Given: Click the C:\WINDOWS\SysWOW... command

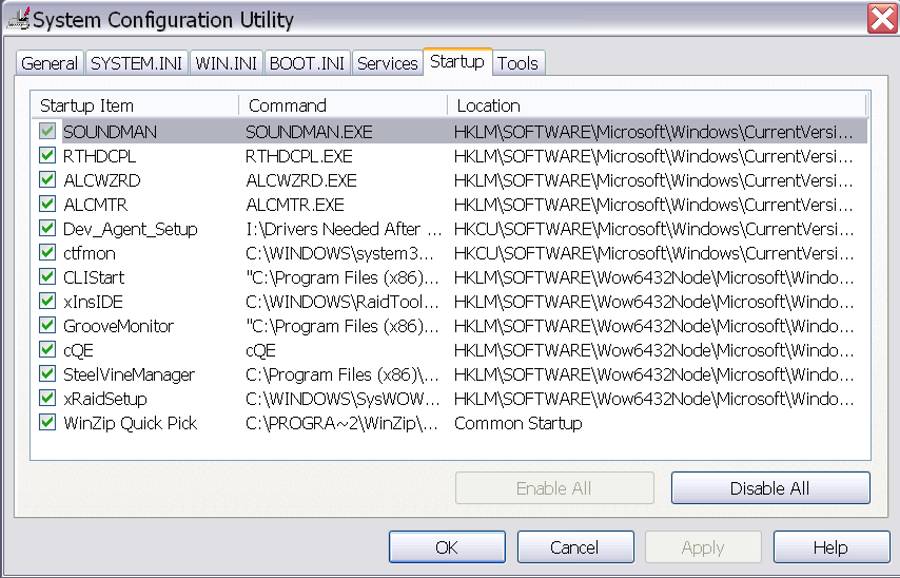Looking at the screenshot, I should (x=342, y=398).
